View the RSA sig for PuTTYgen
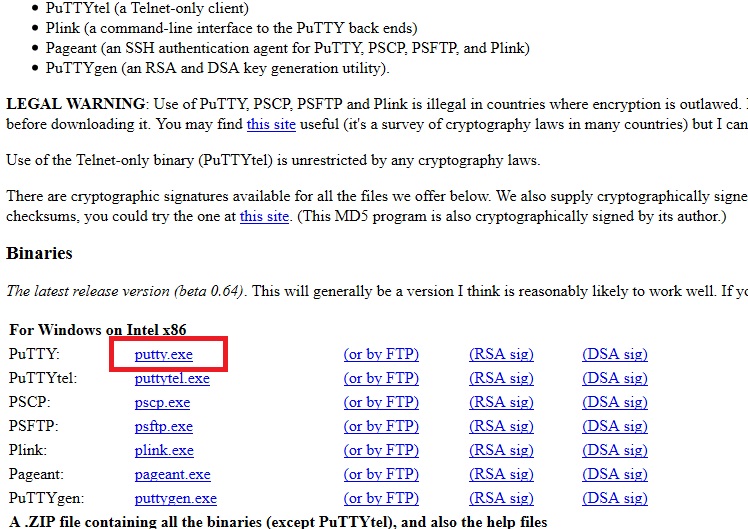This screenshot has height=529, width=748. pos(501,498)
